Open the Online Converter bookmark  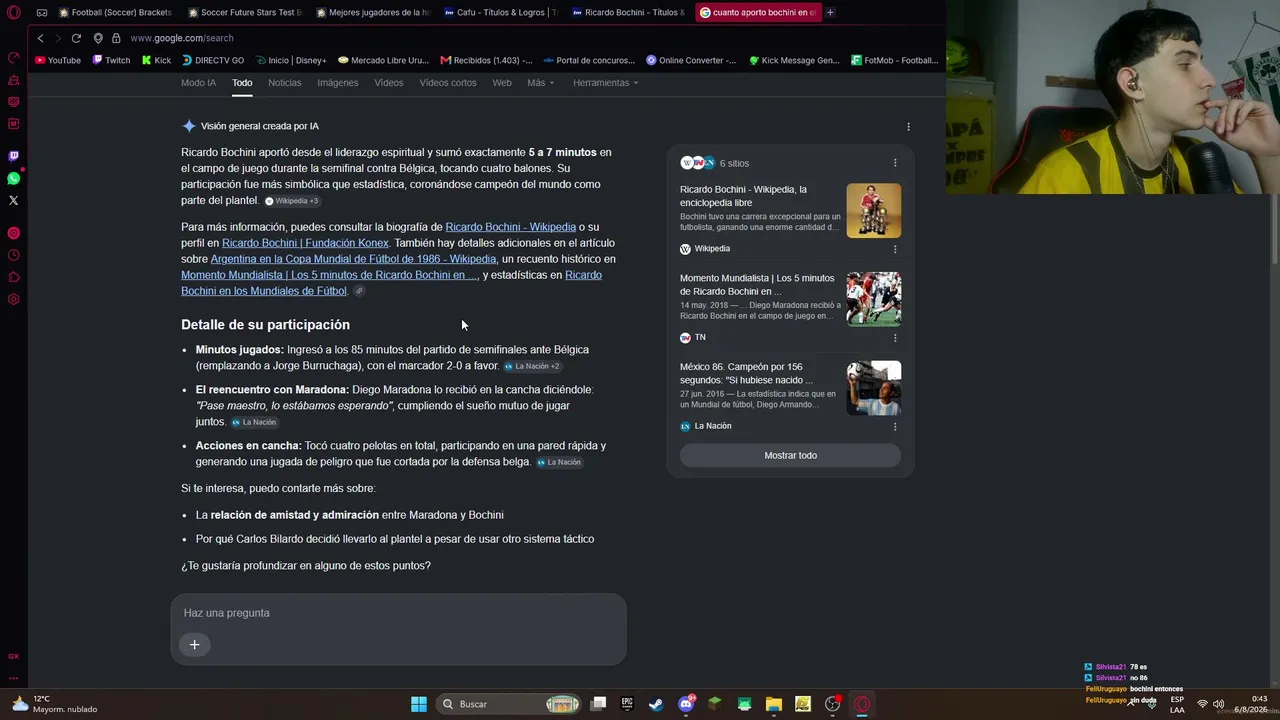pyautogui.click(x=691, y=60)
